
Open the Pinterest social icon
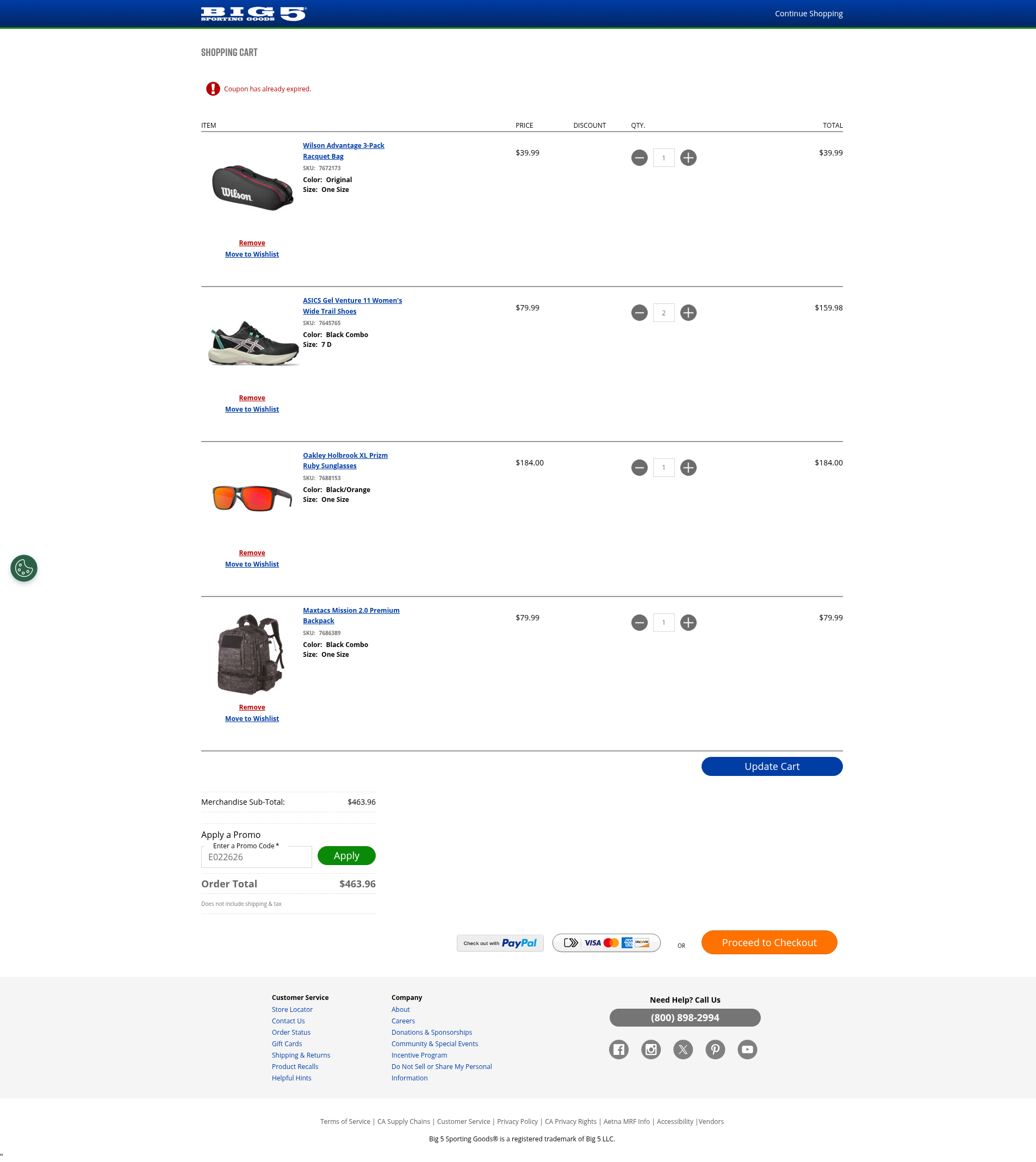[x=715, y=1049]
